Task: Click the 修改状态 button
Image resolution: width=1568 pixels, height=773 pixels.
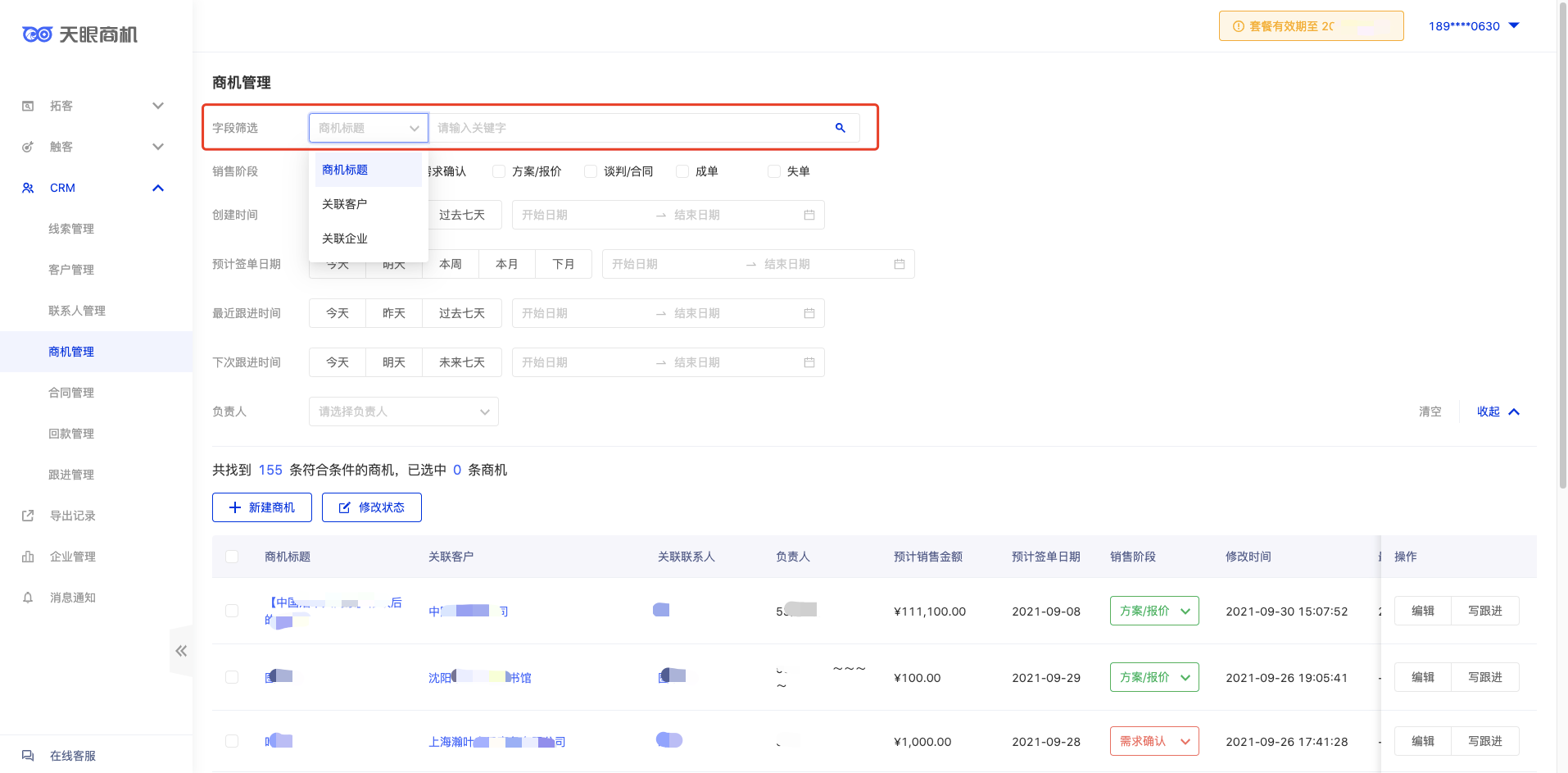Action: [x=372, y=507]
